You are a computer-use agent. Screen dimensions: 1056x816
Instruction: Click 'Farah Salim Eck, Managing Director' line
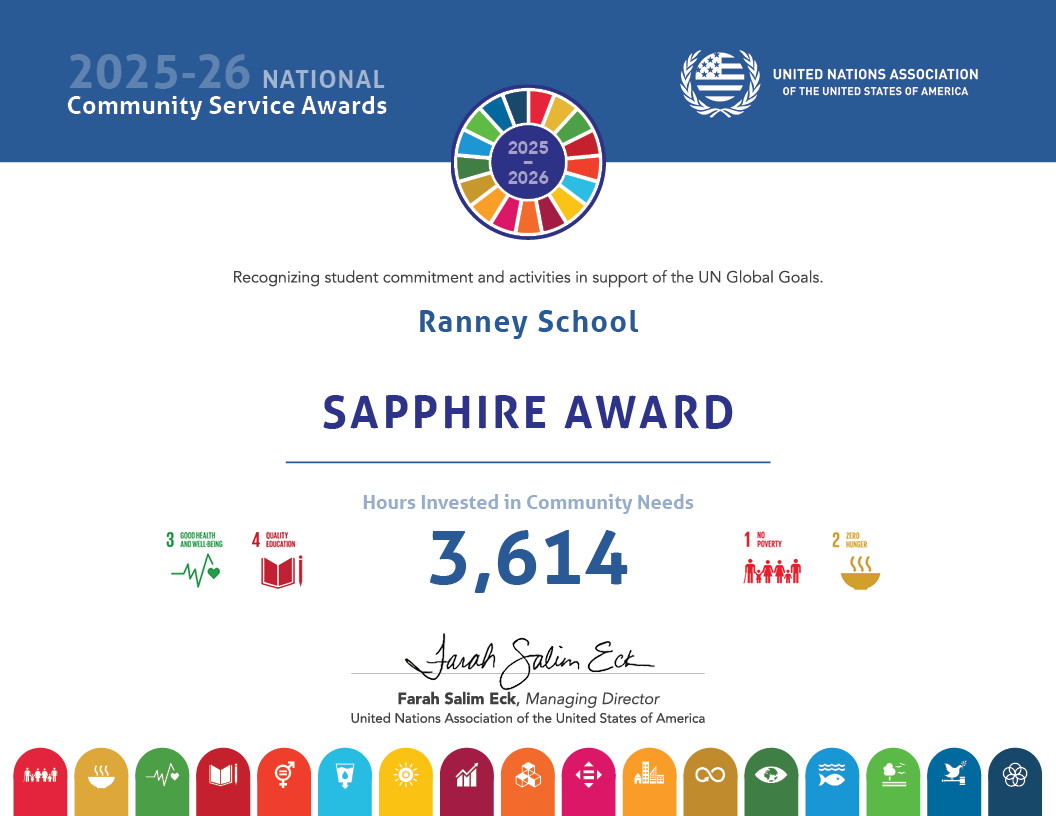tap(528, 699)
